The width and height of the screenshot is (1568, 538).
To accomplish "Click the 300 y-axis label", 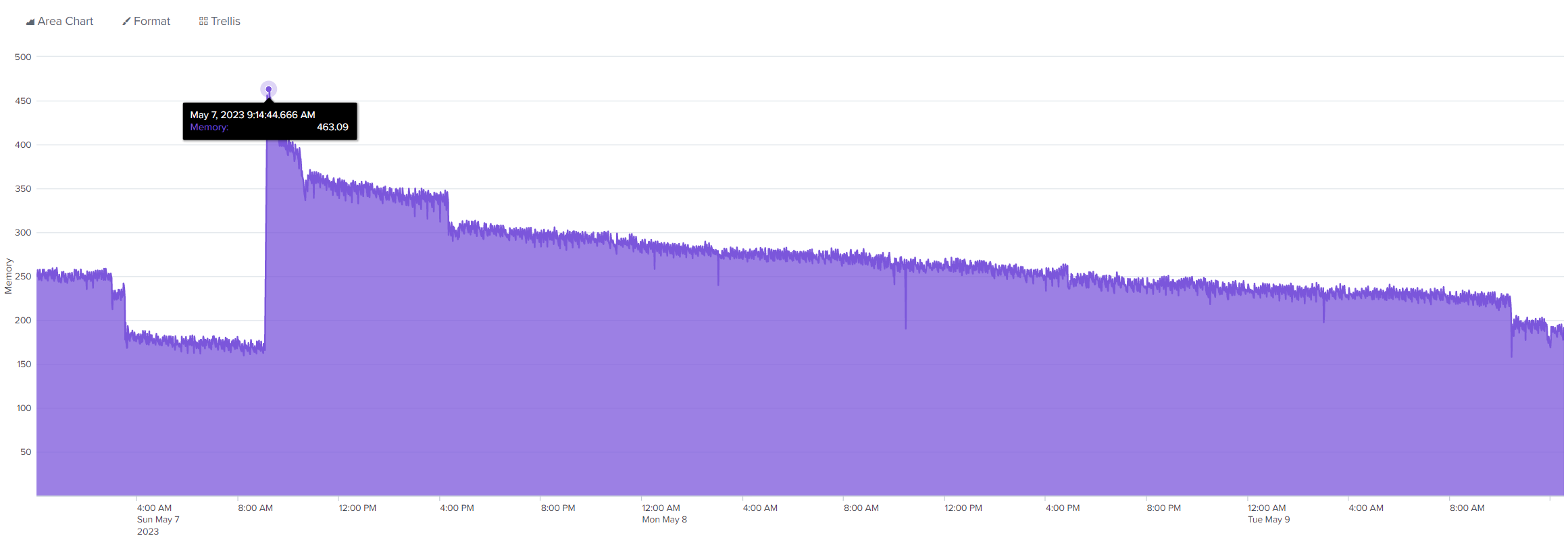I will [23, 232].
